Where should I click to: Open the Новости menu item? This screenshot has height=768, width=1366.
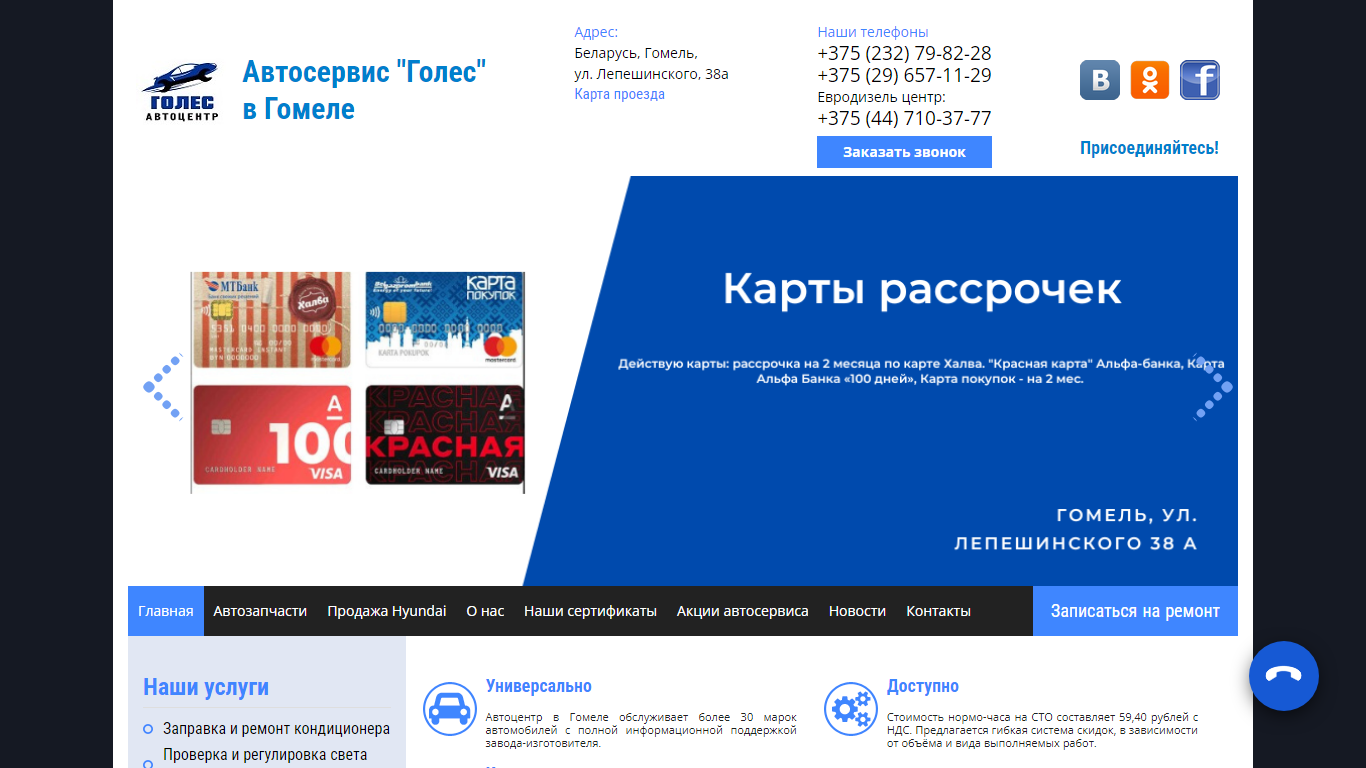click(857, 611)
